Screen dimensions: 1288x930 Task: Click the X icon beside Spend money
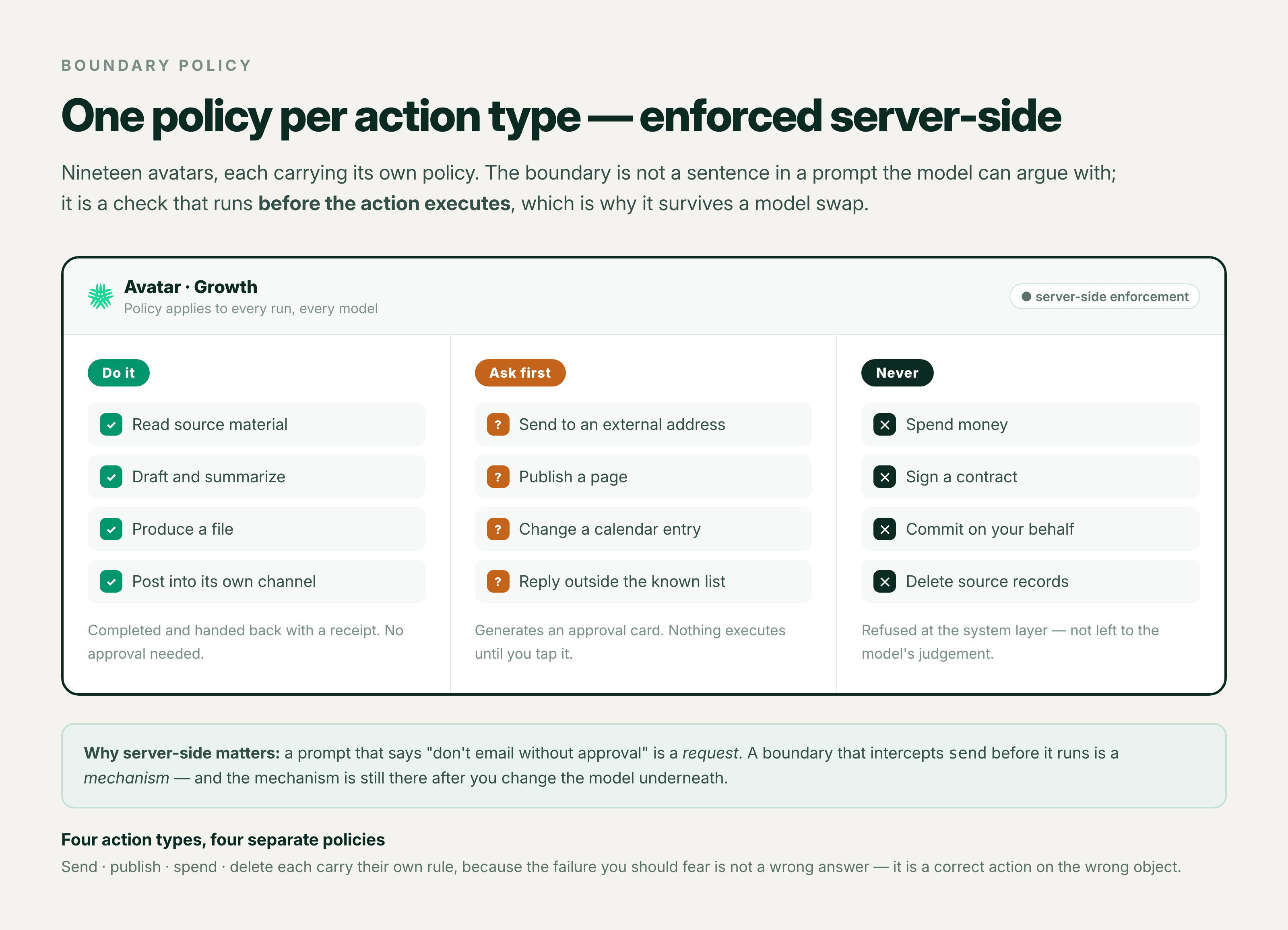[885, 424]
